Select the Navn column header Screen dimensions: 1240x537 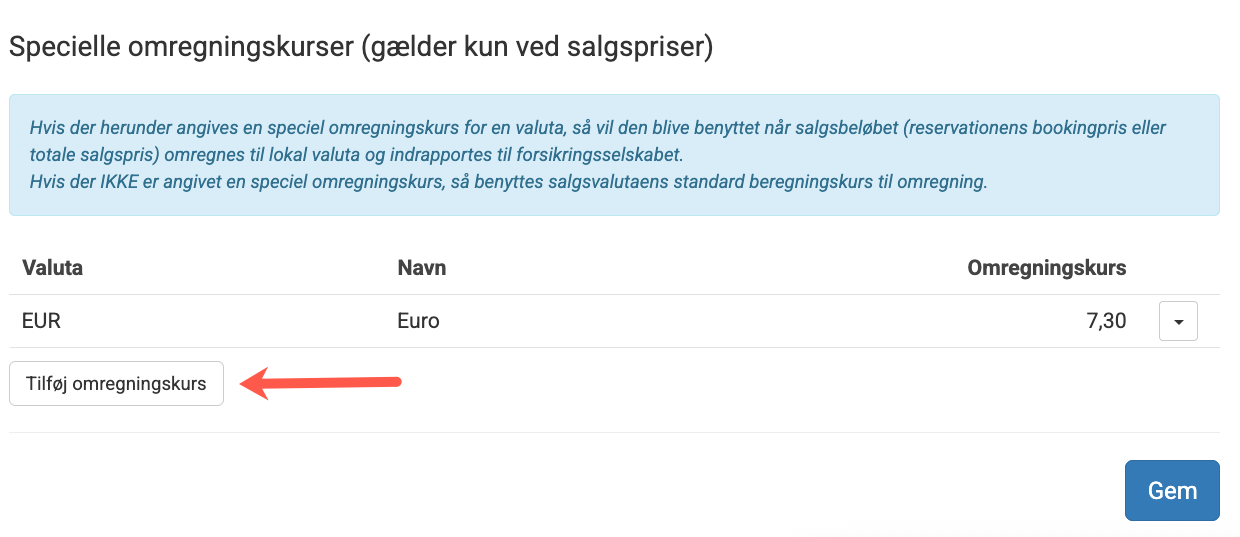pyautogui.click(x=422, y=268)
